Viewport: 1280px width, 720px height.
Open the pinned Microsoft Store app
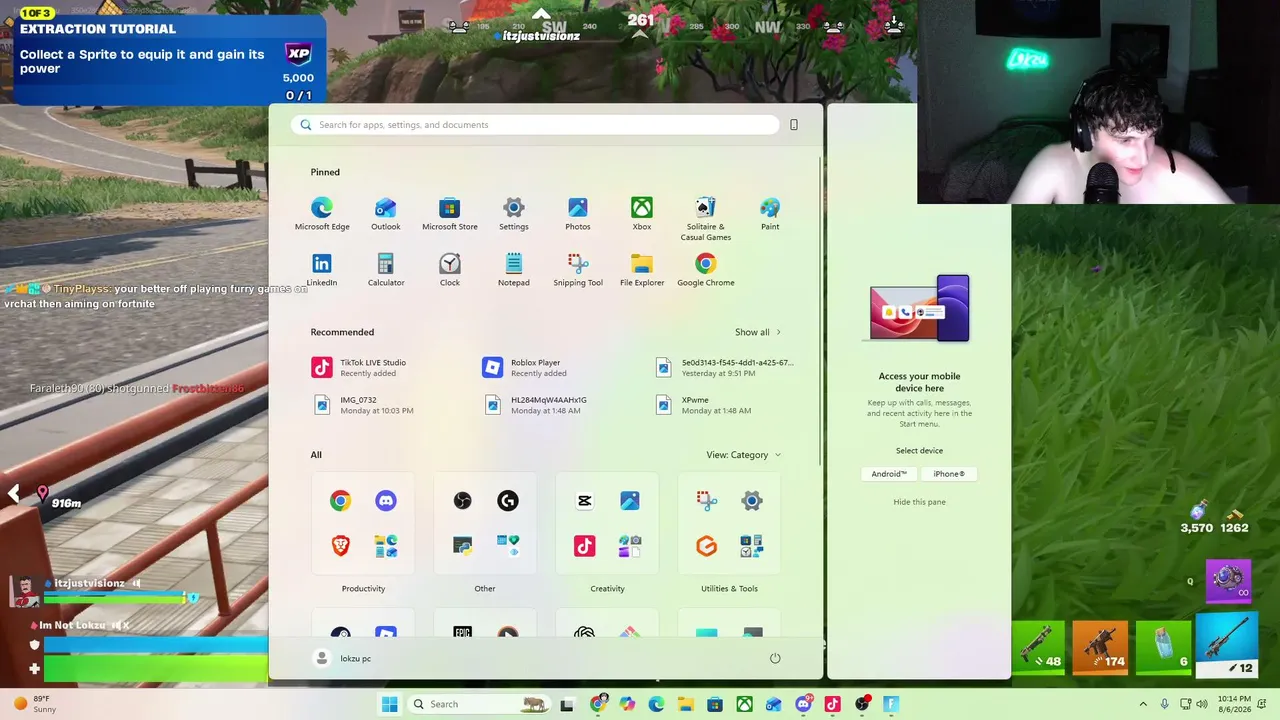(x=450, y=214)
